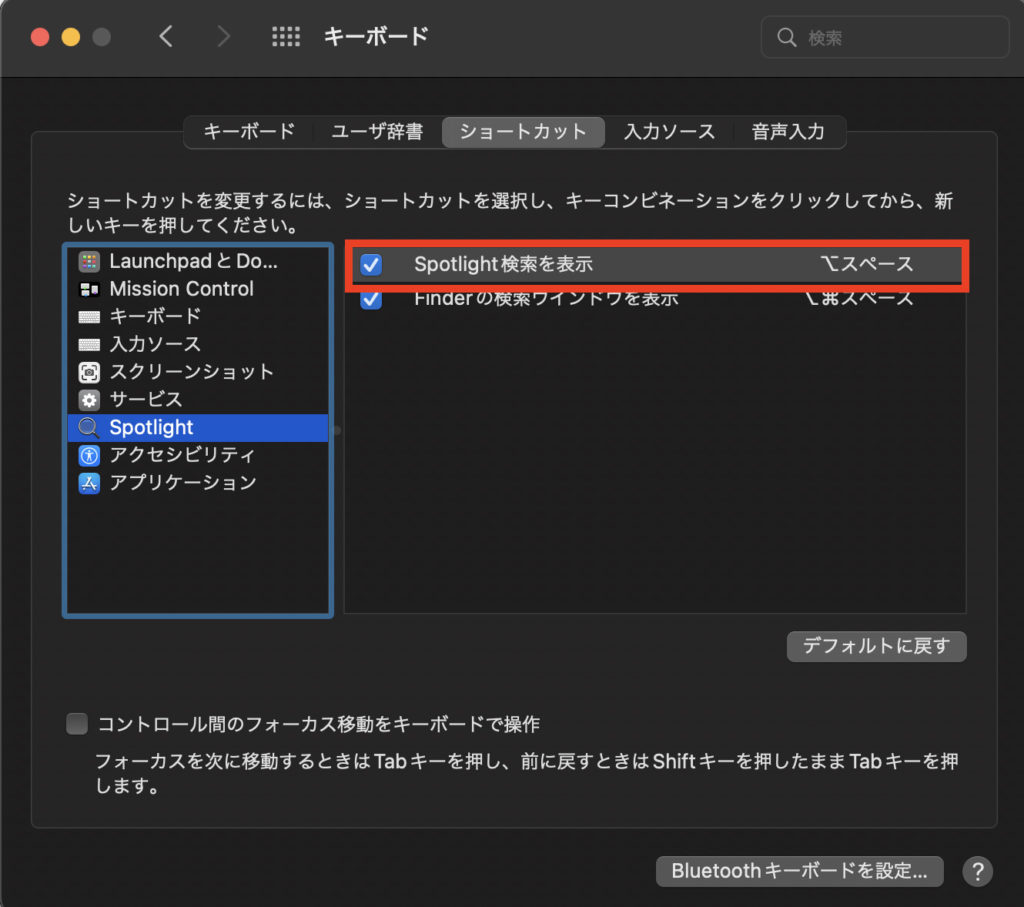Select サービス category row
The image size is (1024, 907).
pos(198,400)
